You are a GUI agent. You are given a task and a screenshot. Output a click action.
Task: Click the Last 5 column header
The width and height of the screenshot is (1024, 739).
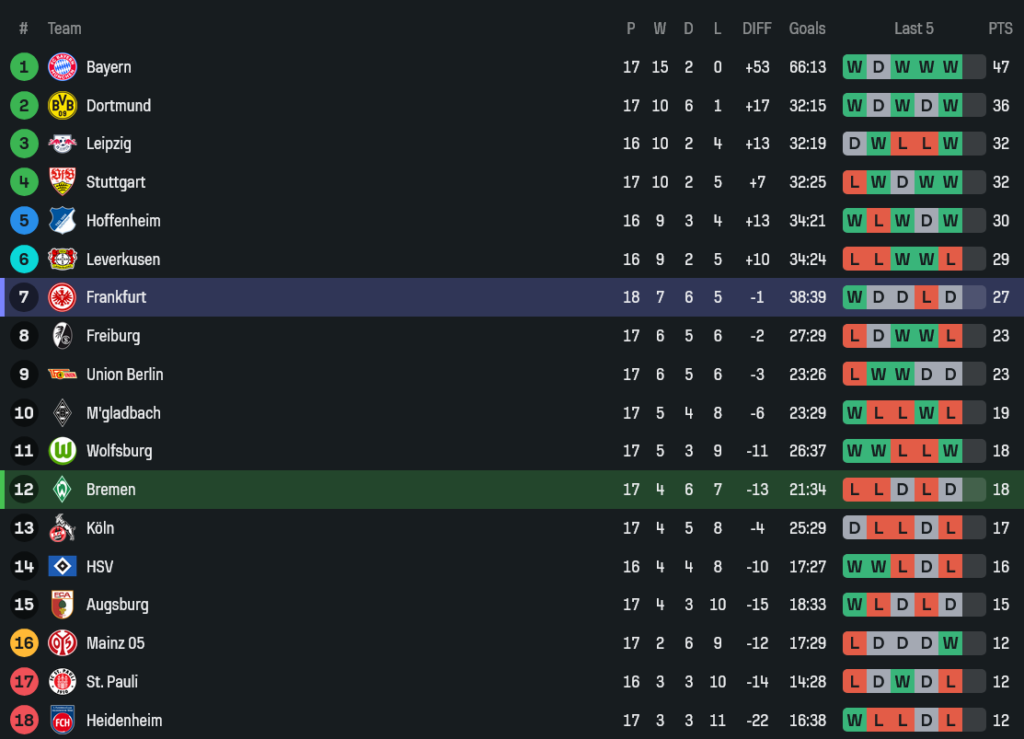914,29
